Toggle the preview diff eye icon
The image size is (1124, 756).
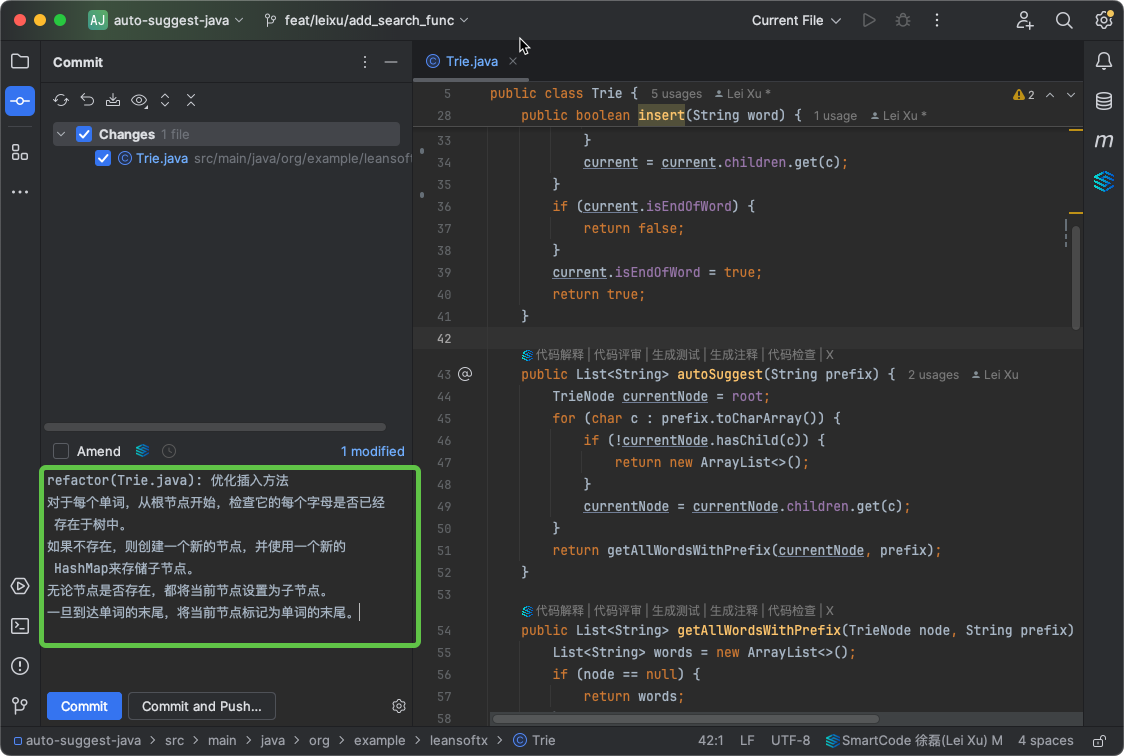coord(139,100)
